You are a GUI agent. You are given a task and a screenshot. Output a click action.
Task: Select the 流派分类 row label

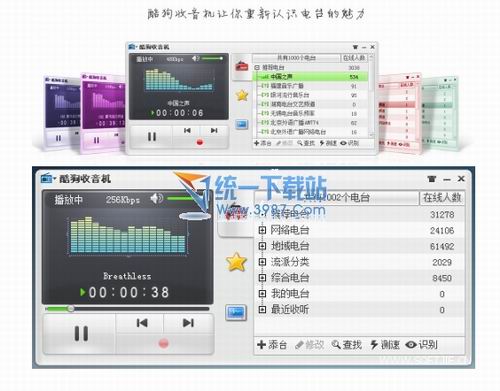coord(290,262)
